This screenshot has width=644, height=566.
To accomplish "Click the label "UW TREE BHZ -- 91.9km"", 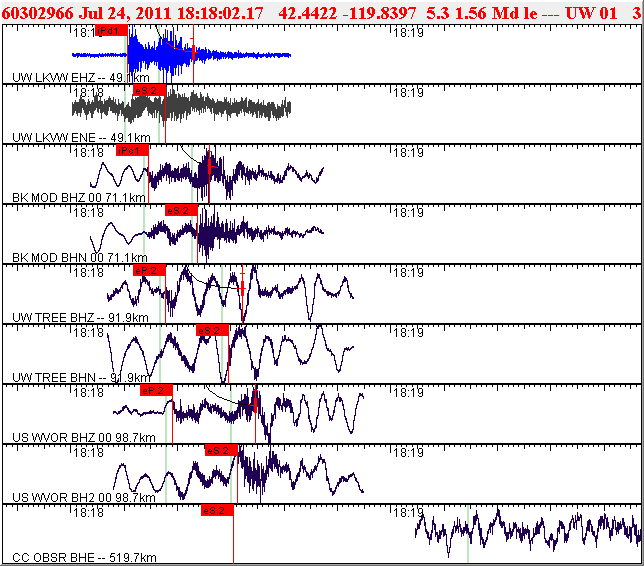I will [80, 317].
